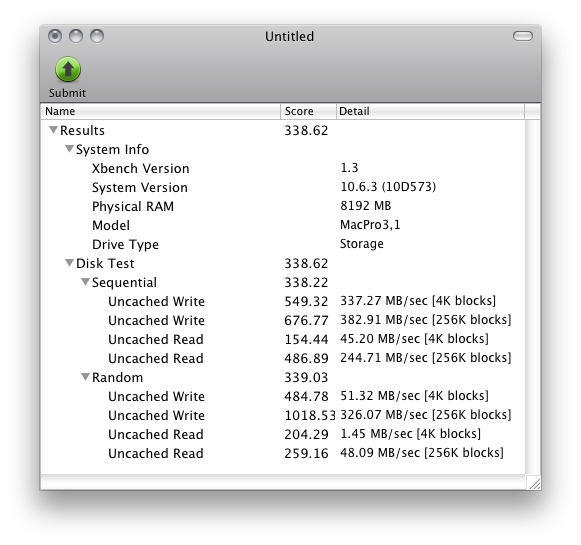
Task: Collapse the Sequential results group
Action: (85, 282)
